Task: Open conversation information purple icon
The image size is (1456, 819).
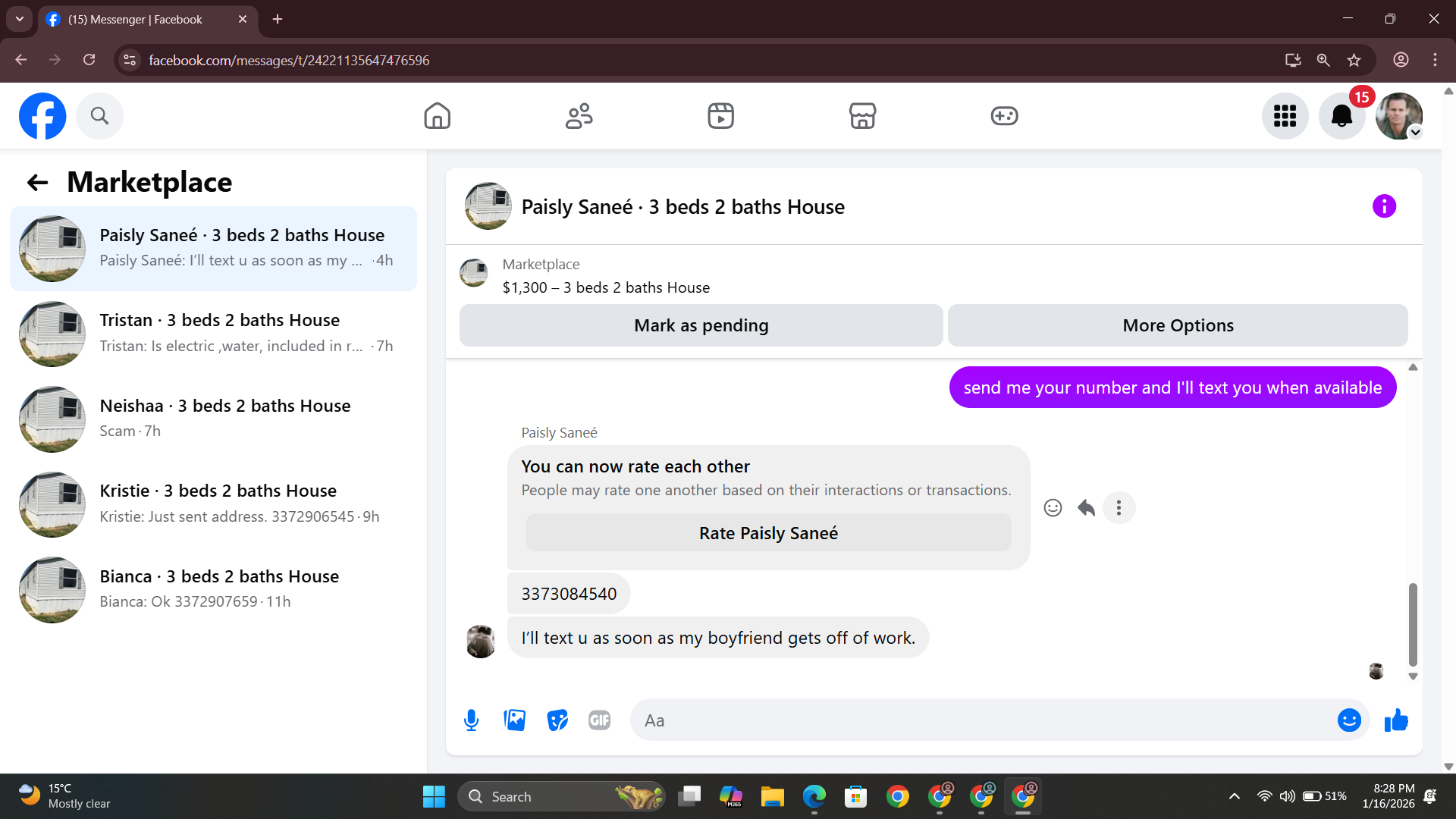Action: pyautogui.click(x=1384, y=206)
